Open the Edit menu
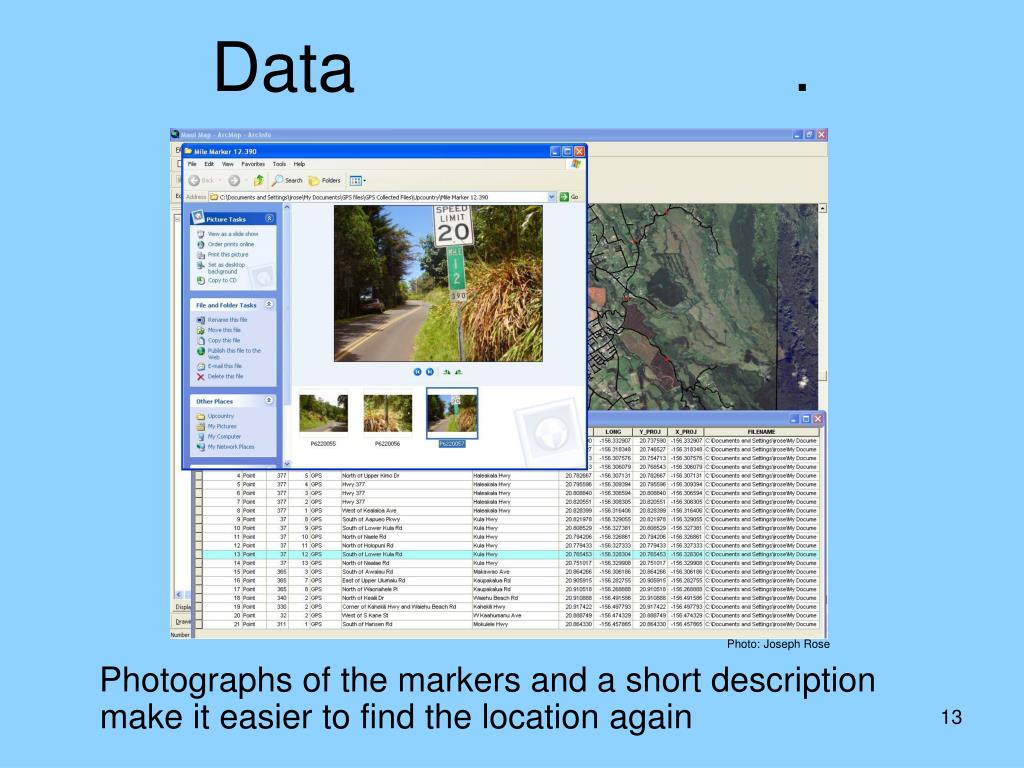1024x768 pixels. [209, 164]
